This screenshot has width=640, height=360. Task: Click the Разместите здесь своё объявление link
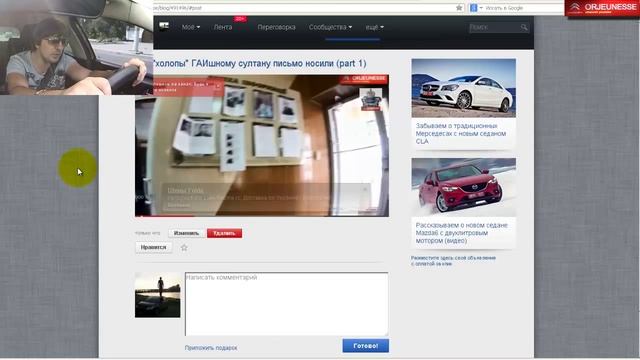(x=453, y=261)
